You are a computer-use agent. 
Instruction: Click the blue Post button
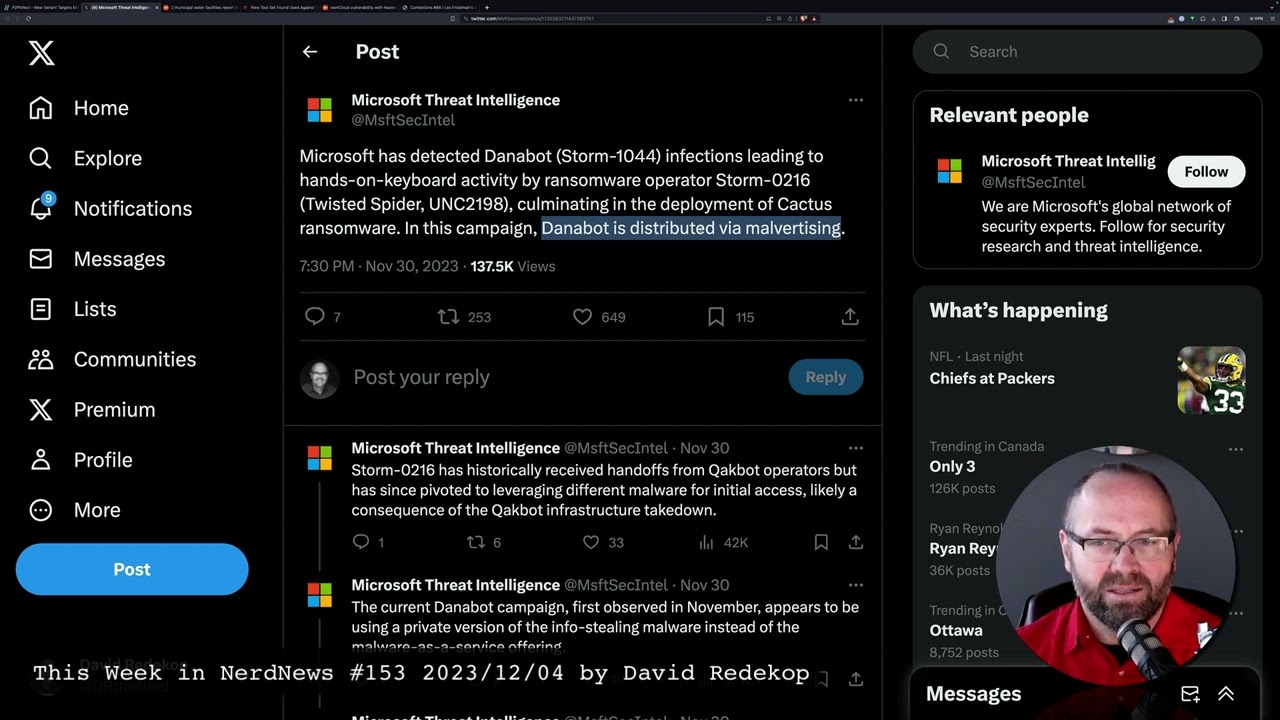(x=132, y=569)
